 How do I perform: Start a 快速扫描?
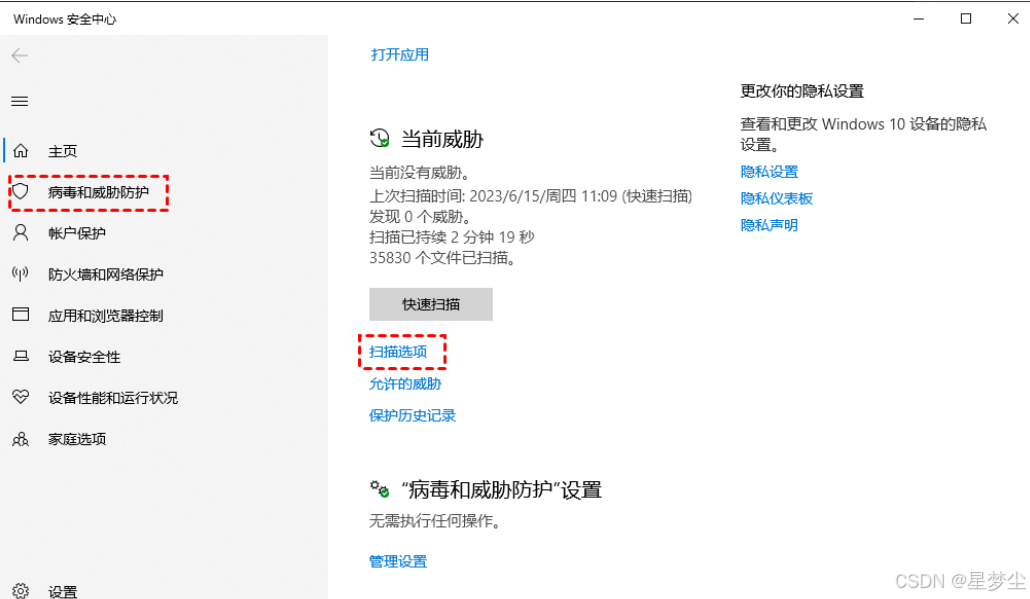431,304
